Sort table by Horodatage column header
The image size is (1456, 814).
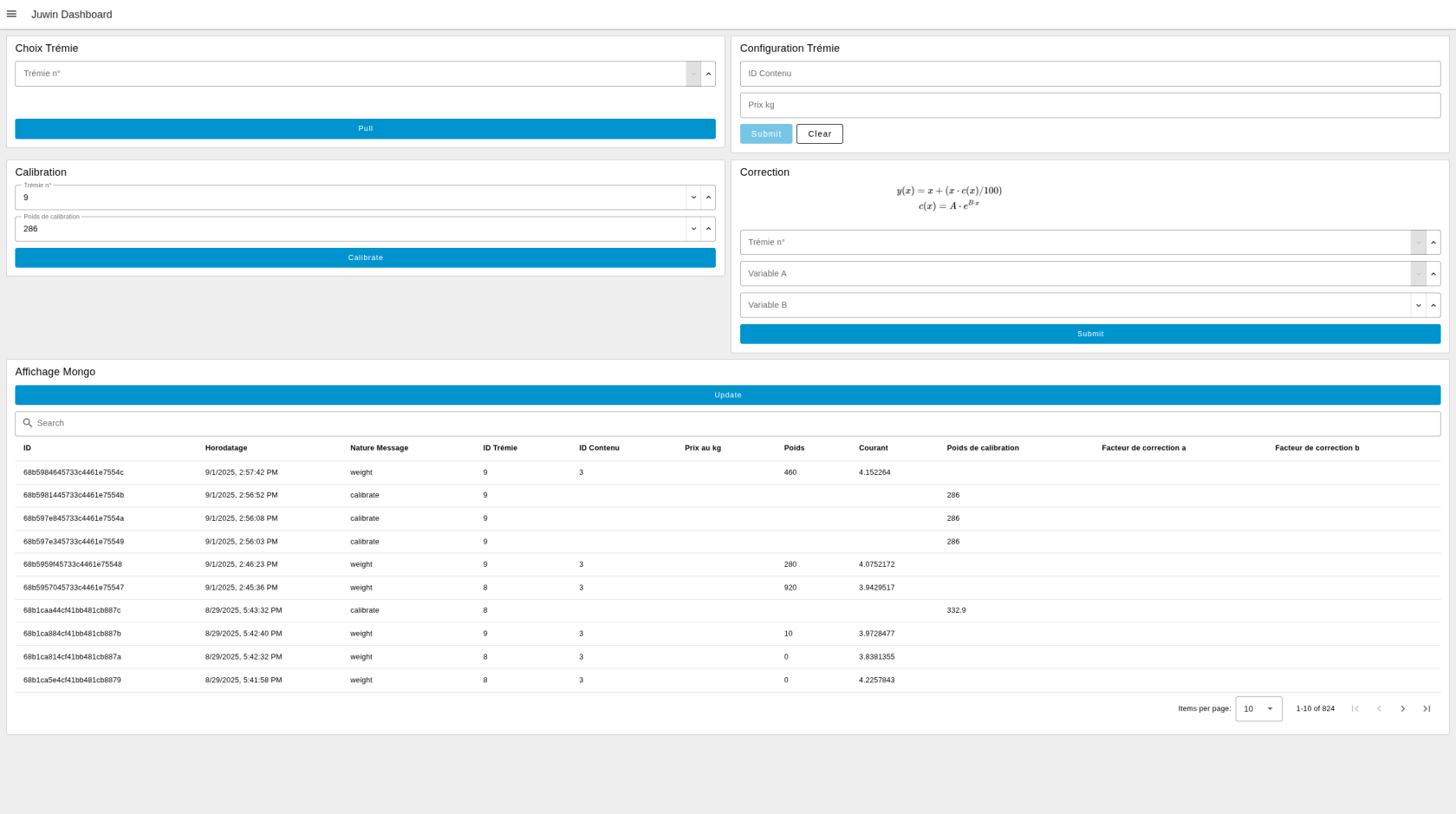tap(226, 448)
